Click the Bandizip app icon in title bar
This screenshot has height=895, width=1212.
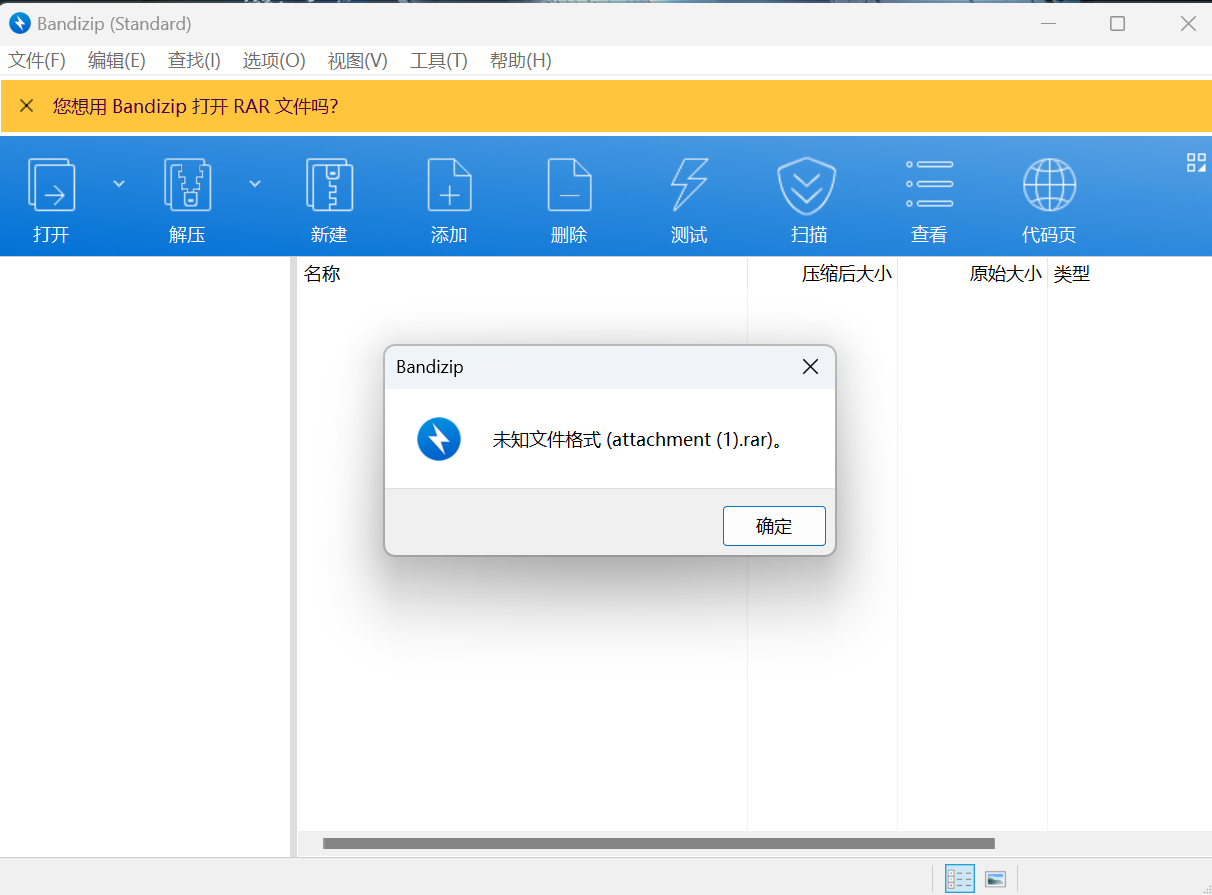(x=19, y=23)
